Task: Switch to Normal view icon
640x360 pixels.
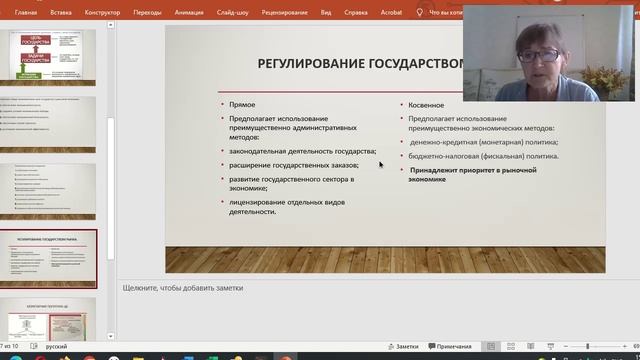Action: (x=491, y=347)
